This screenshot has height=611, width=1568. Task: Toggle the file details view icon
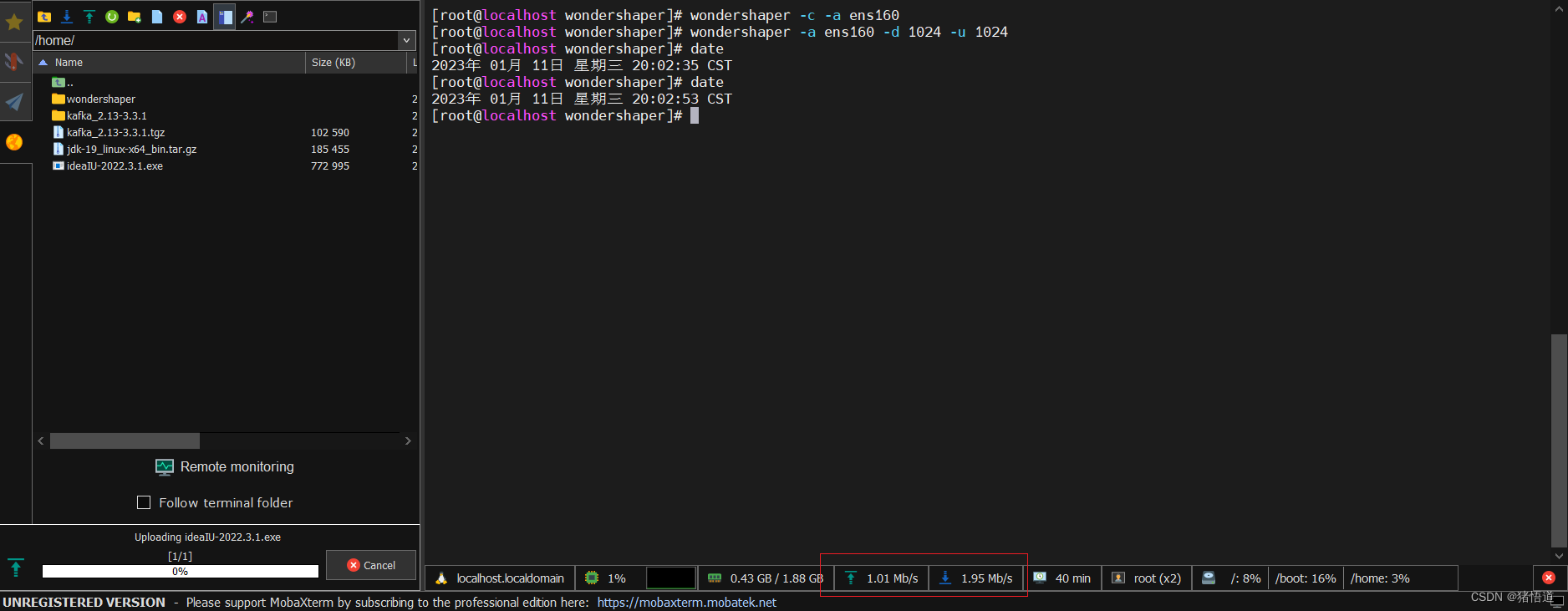225,16
